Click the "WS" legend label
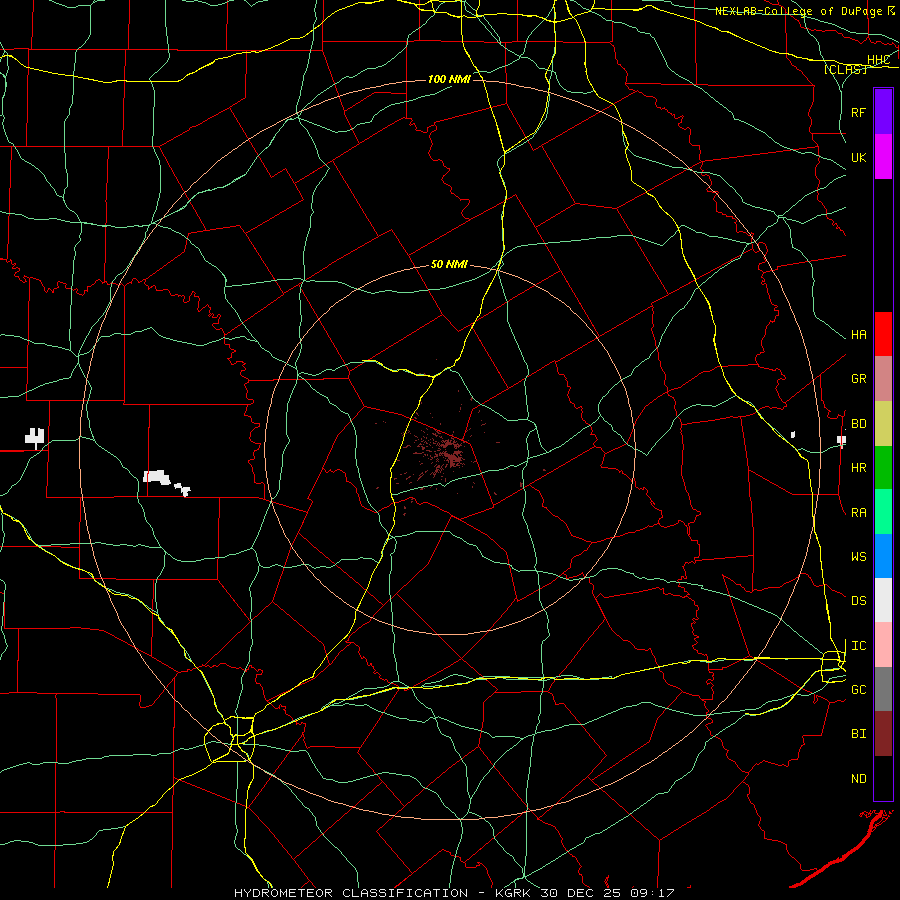900x900 pixels. (858, 557)
